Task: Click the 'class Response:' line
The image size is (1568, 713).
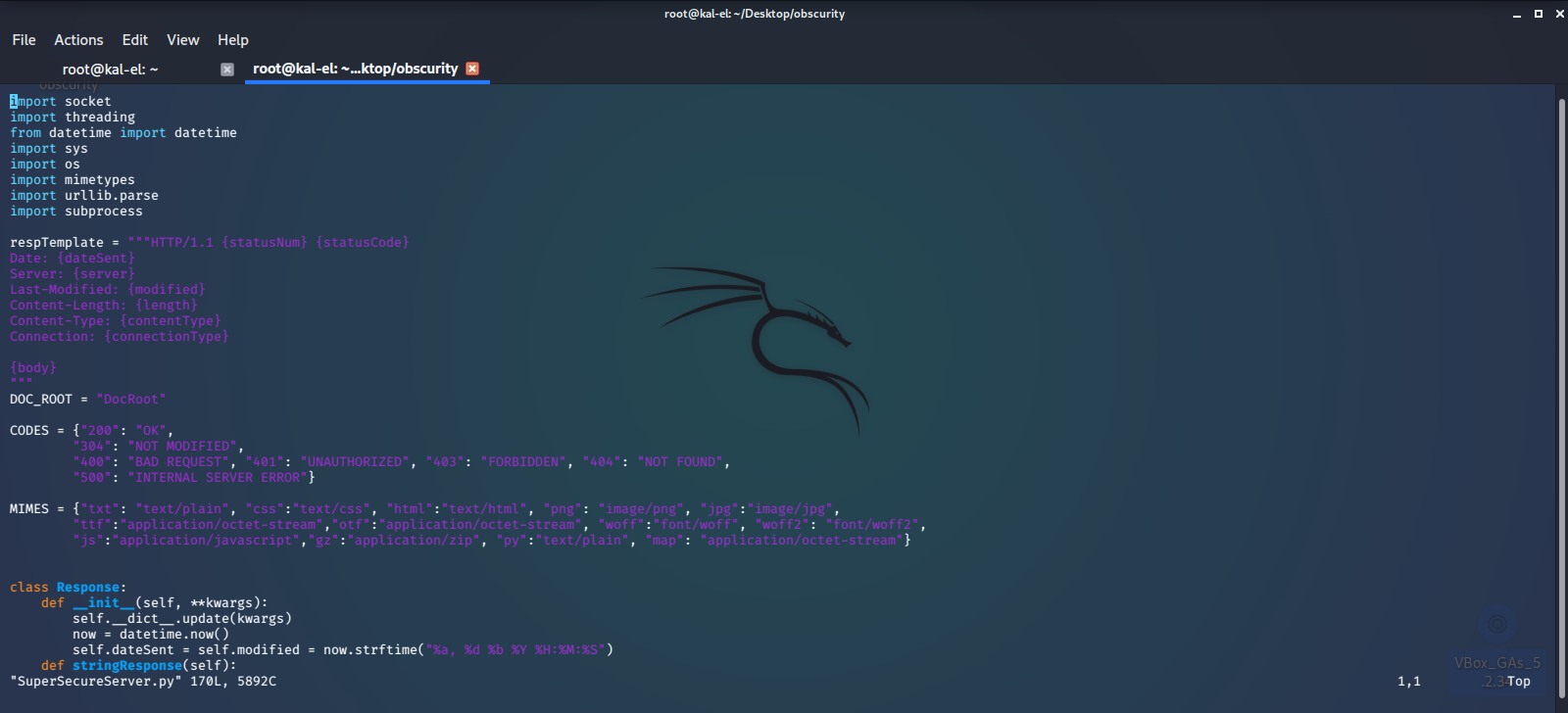Action: (69, 588)
